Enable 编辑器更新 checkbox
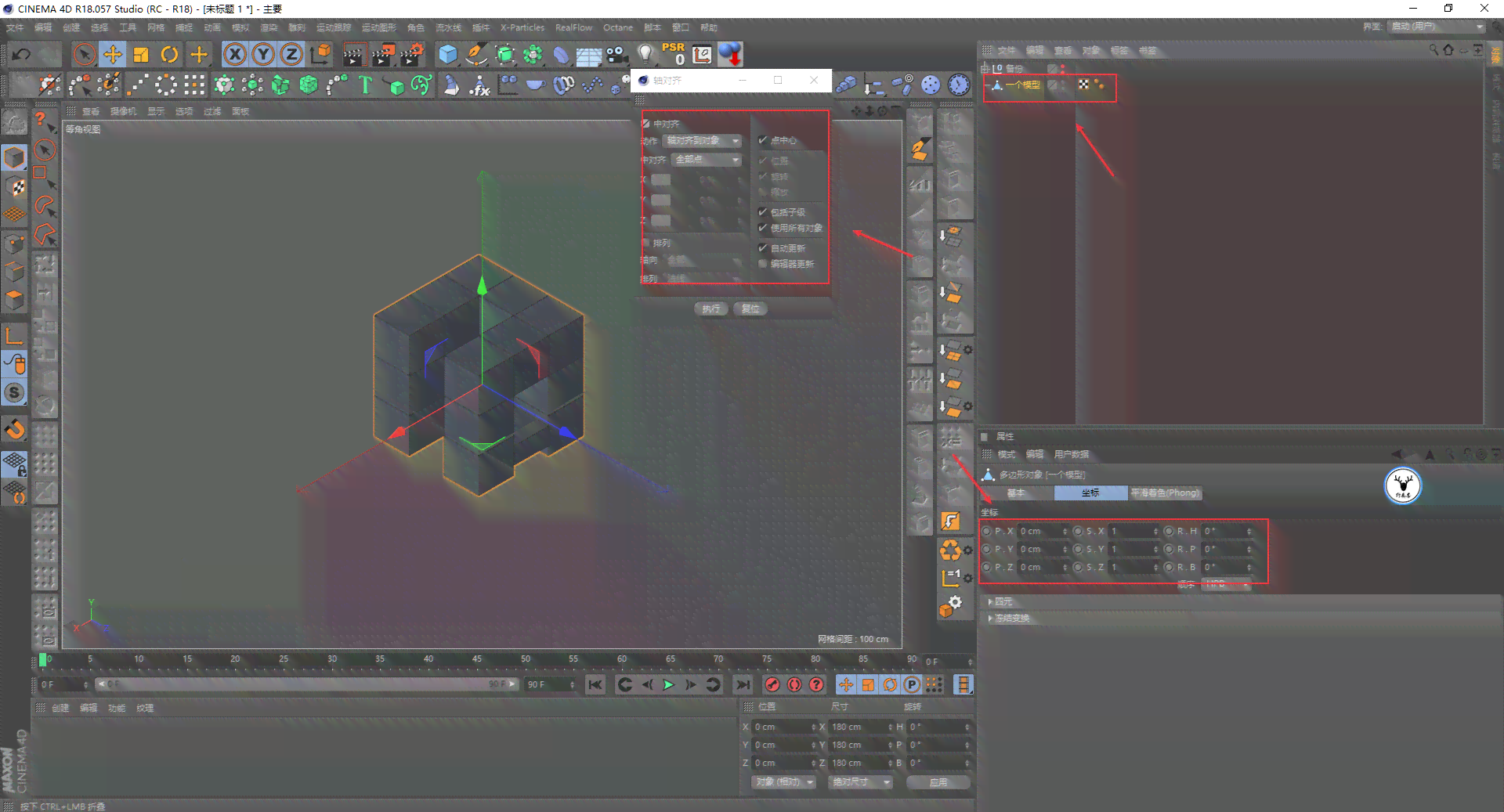 762,264
